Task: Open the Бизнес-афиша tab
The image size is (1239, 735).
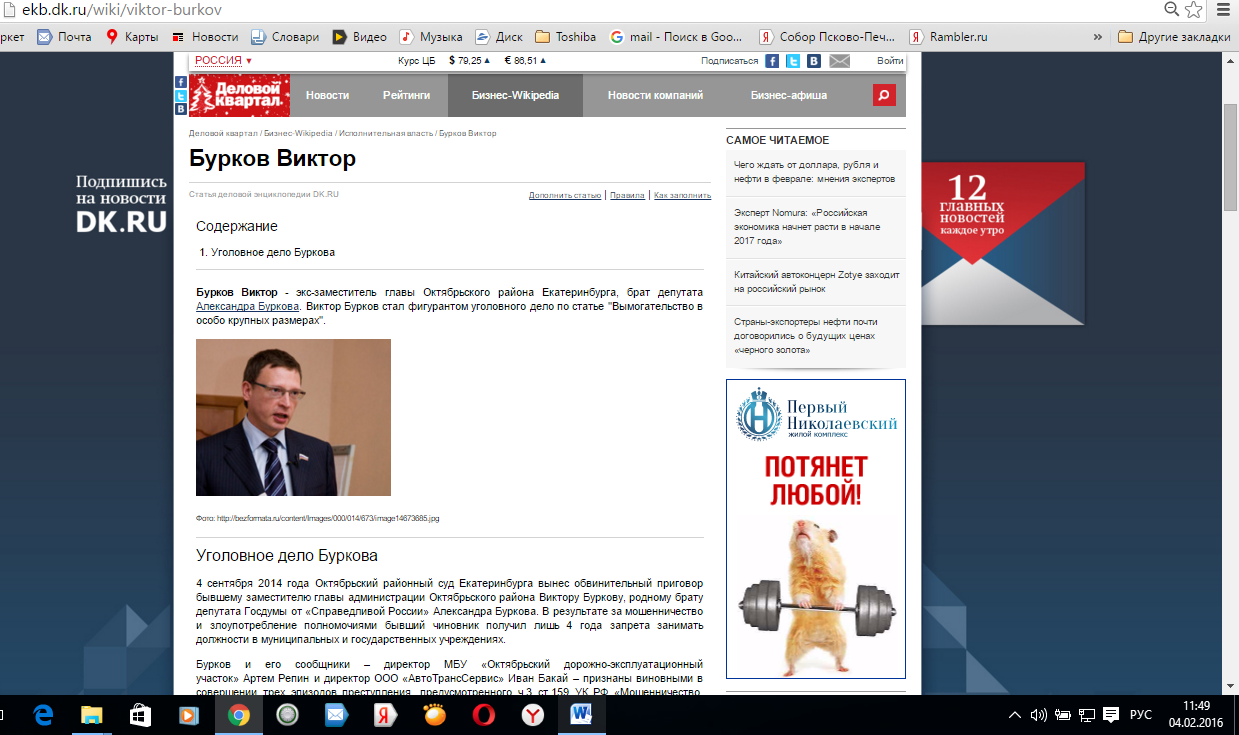Action: point(789,95)
